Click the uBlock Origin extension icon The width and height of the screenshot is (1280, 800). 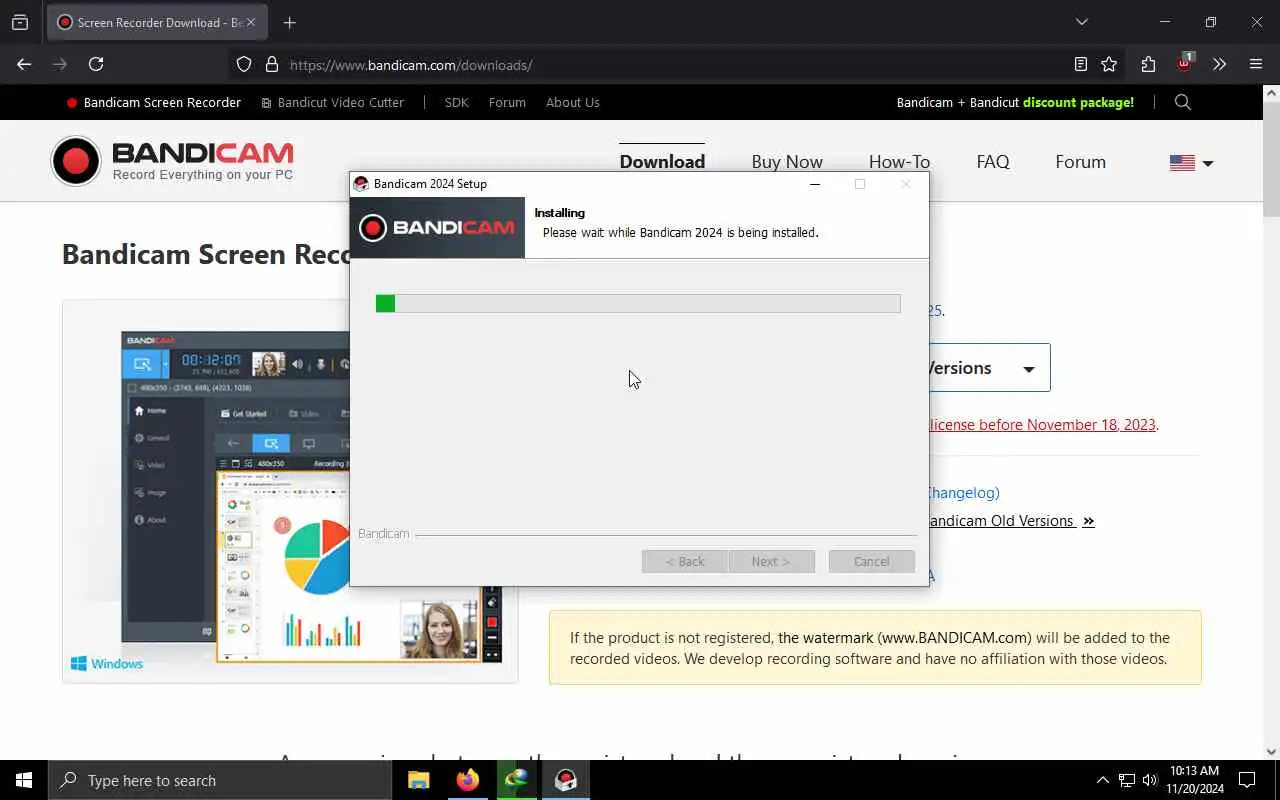[1184, 63]
